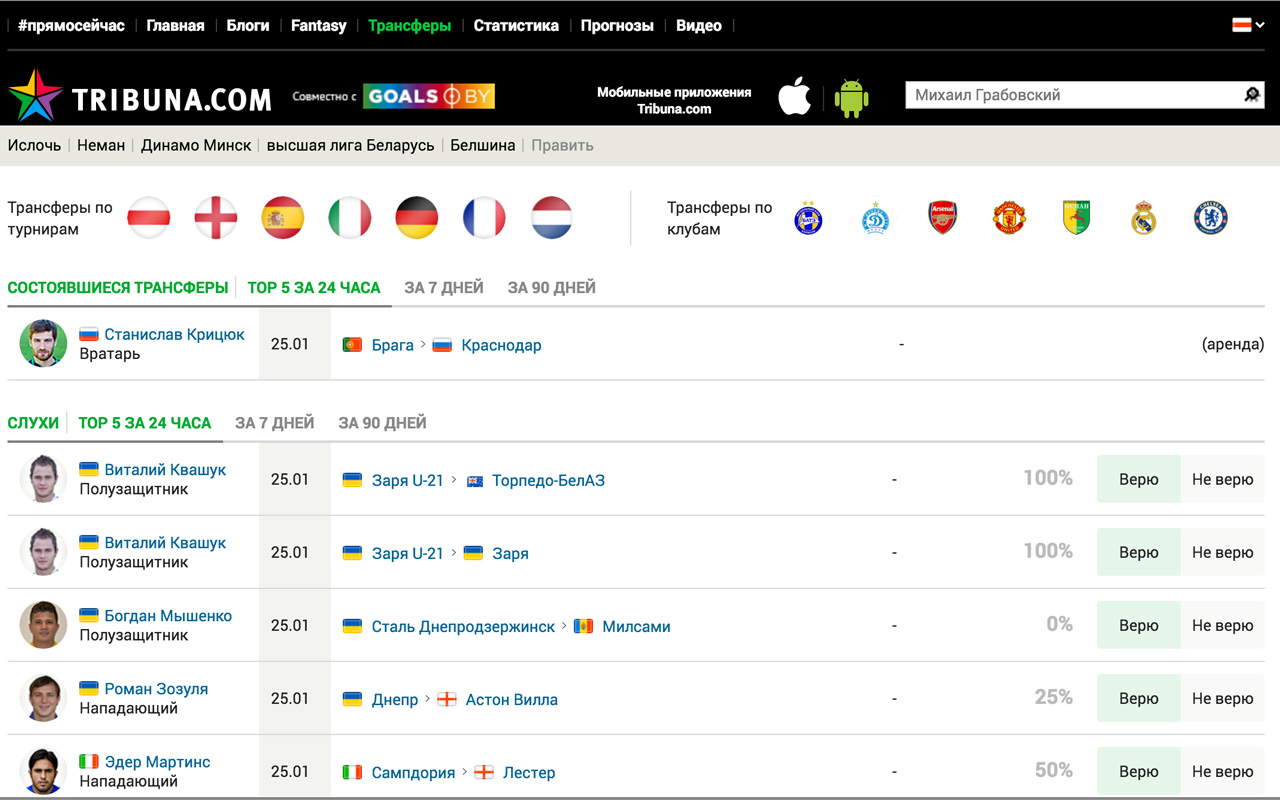Screen dimensions: 1280x800
Task: Open Богдан Мышенко player photo
Action: 43,625
